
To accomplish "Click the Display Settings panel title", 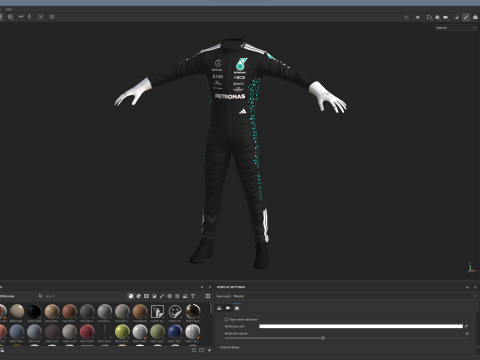I will (x=231, y=287).
